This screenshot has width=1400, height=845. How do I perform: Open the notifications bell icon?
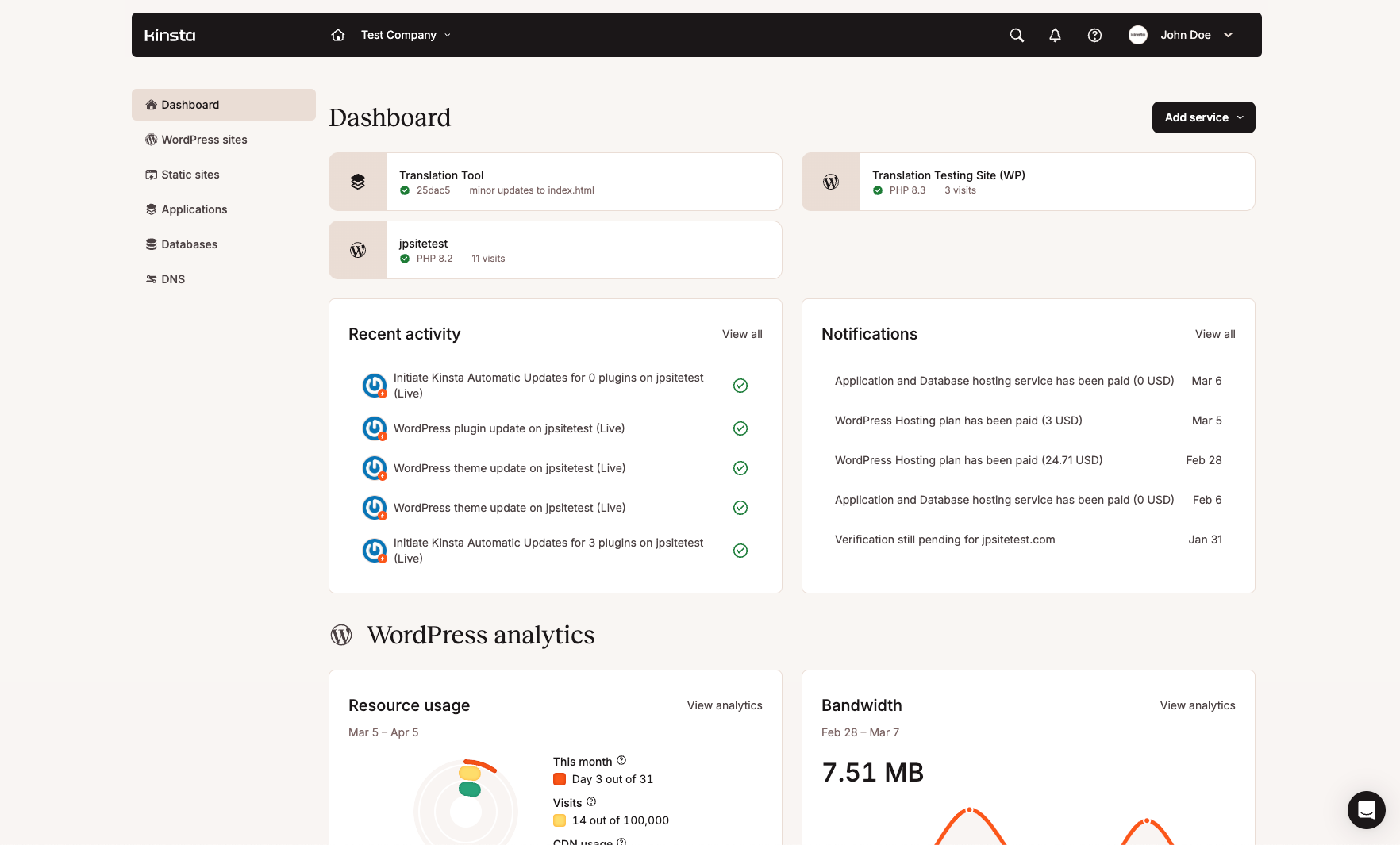click(x=1055, y=35)
